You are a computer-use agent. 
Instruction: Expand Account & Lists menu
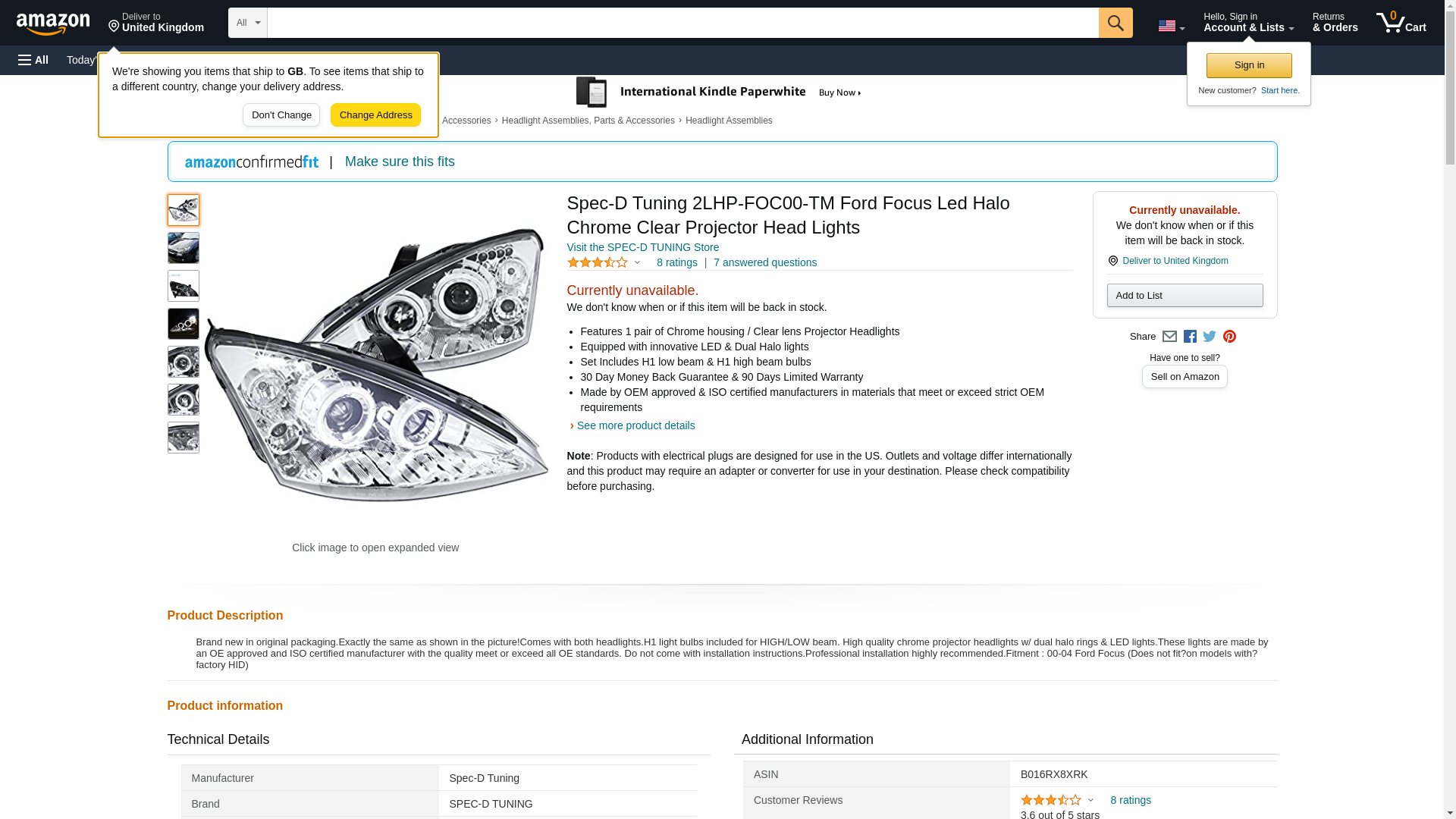(x=1248, y=23)
